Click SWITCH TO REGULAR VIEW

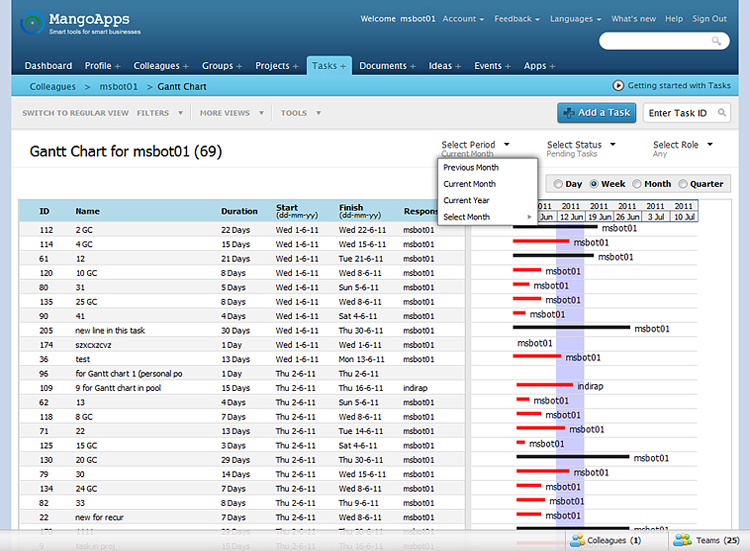point(75,113)
